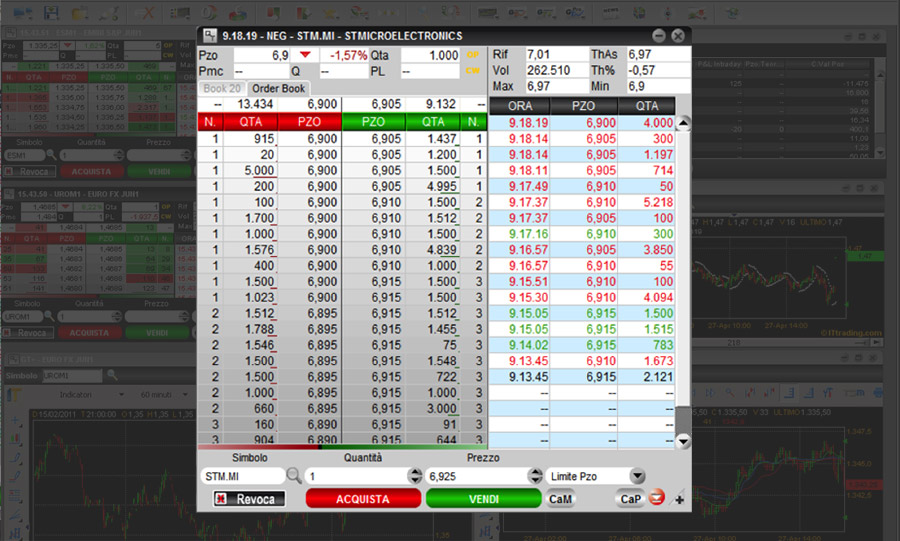
Task: Click the Prezzo spinner arrows
Action: [534, 476]
